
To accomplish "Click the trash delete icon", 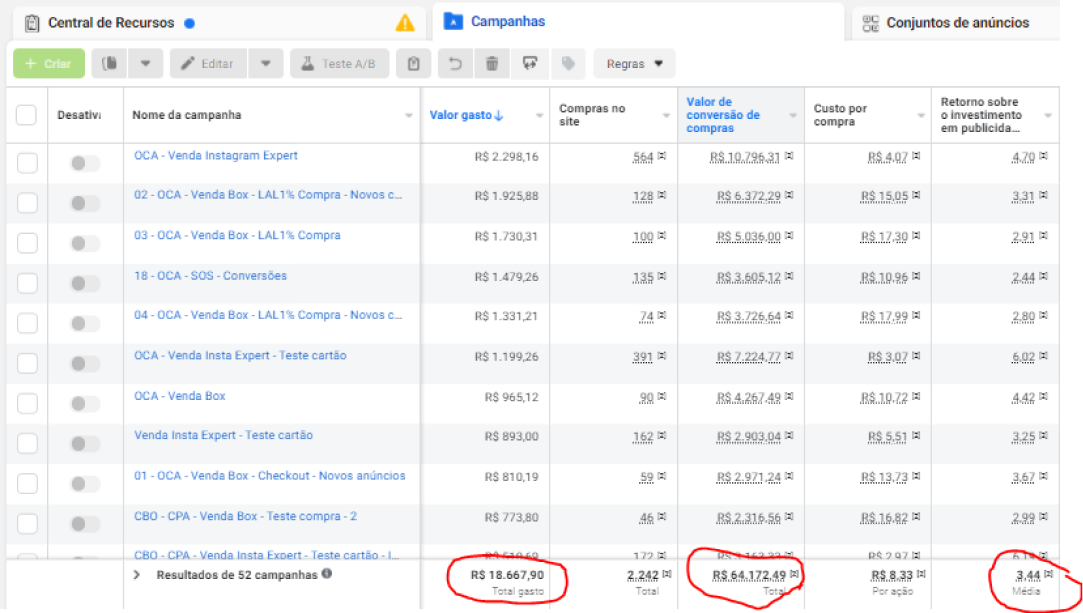I will [x=491, y=64].
